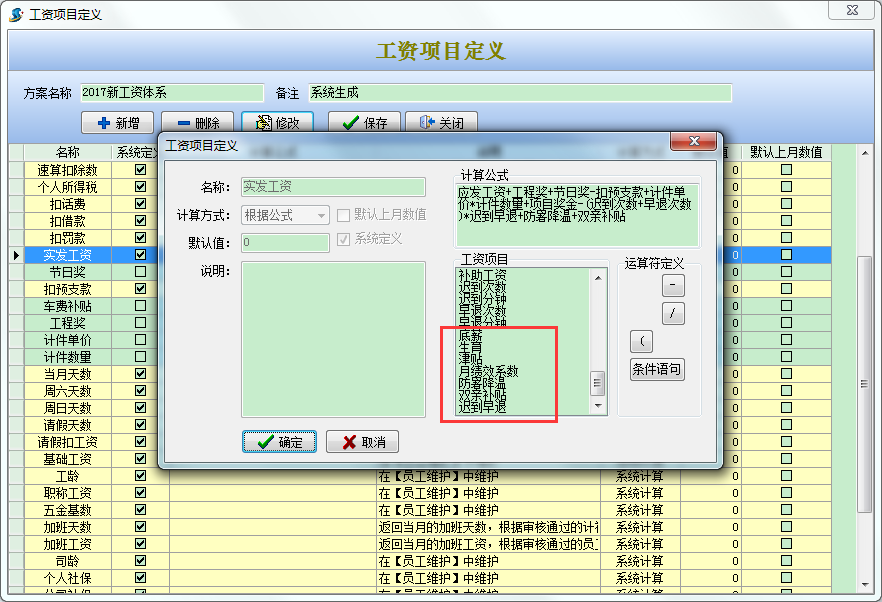
Task: Select the 当月天数 row in the table
Action: [68, 374]
